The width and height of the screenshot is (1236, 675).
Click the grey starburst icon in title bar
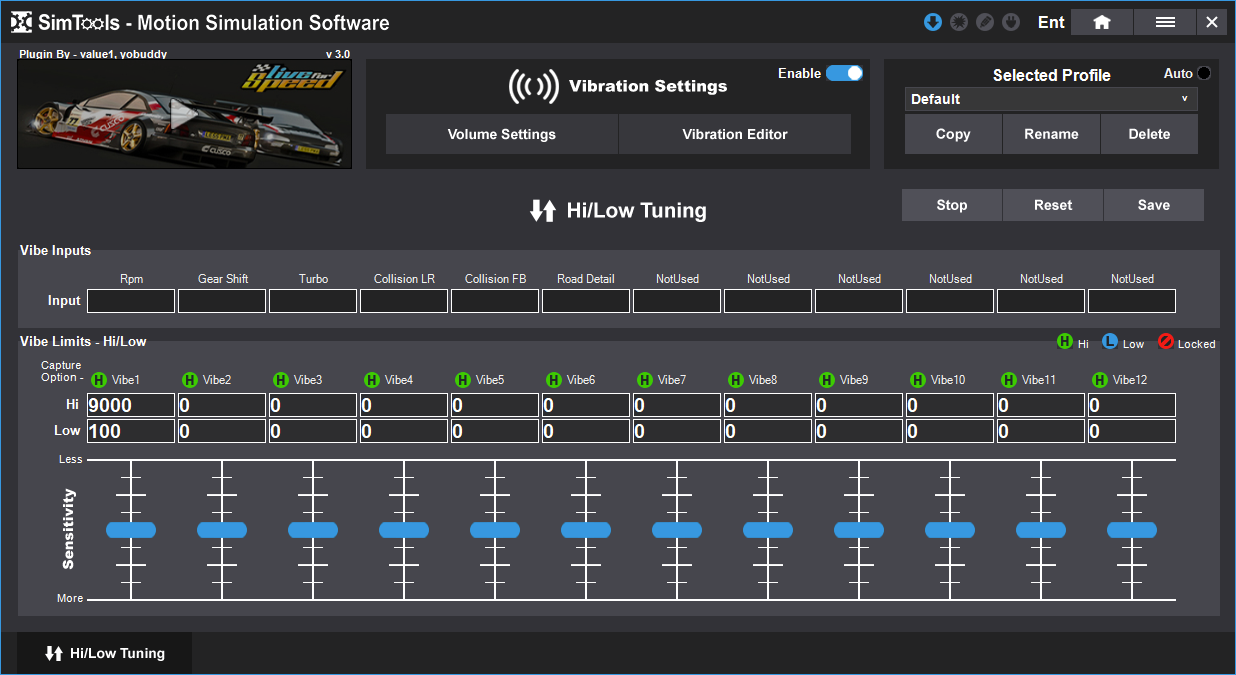959,22
